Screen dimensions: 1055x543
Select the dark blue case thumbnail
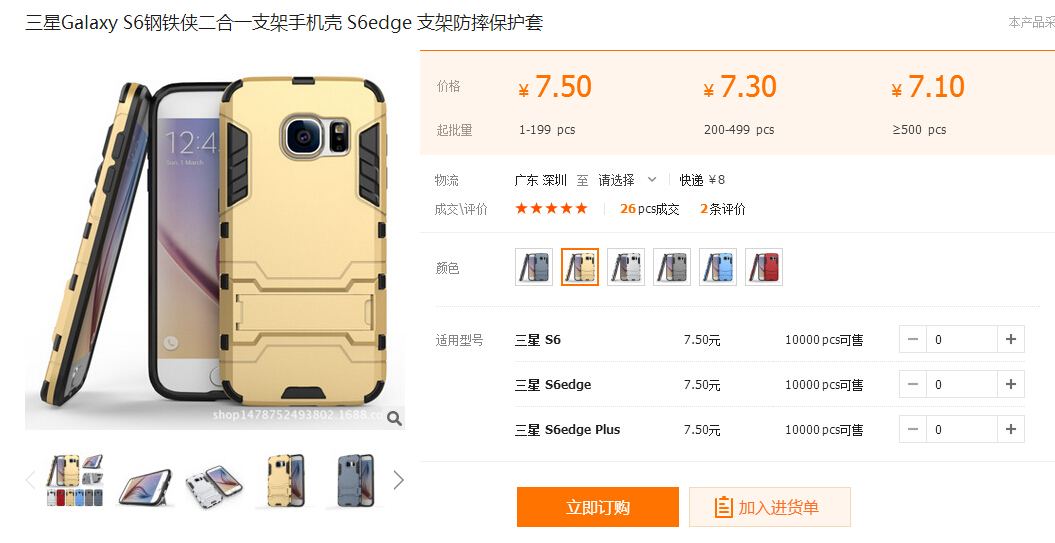354,480
